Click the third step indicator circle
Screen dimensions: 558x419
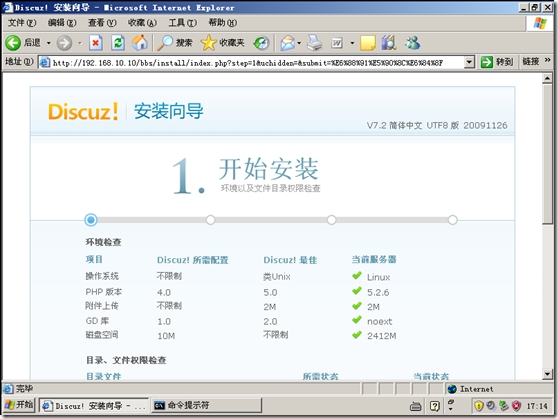(332, 220)
